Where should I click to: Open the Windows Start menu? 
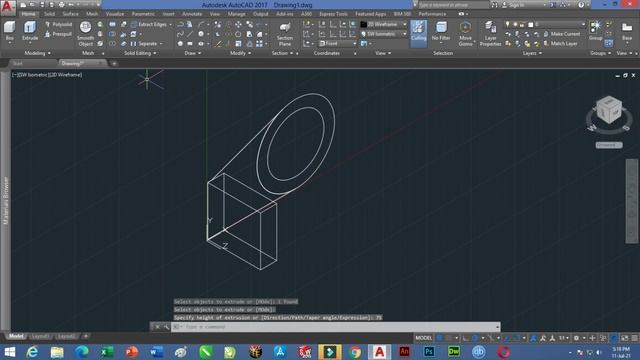9,352
